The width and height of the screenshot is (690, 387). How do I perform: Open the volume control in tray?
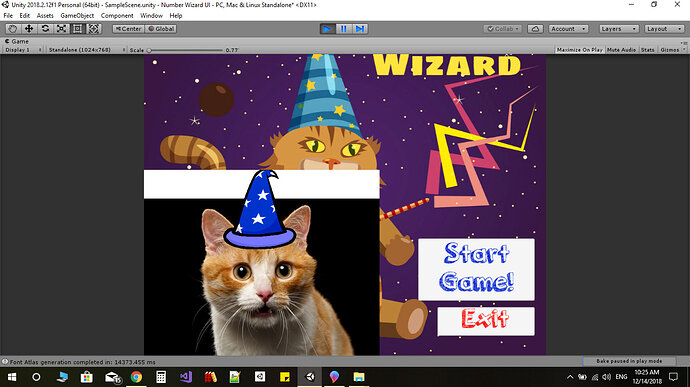(x=606, y=377)
